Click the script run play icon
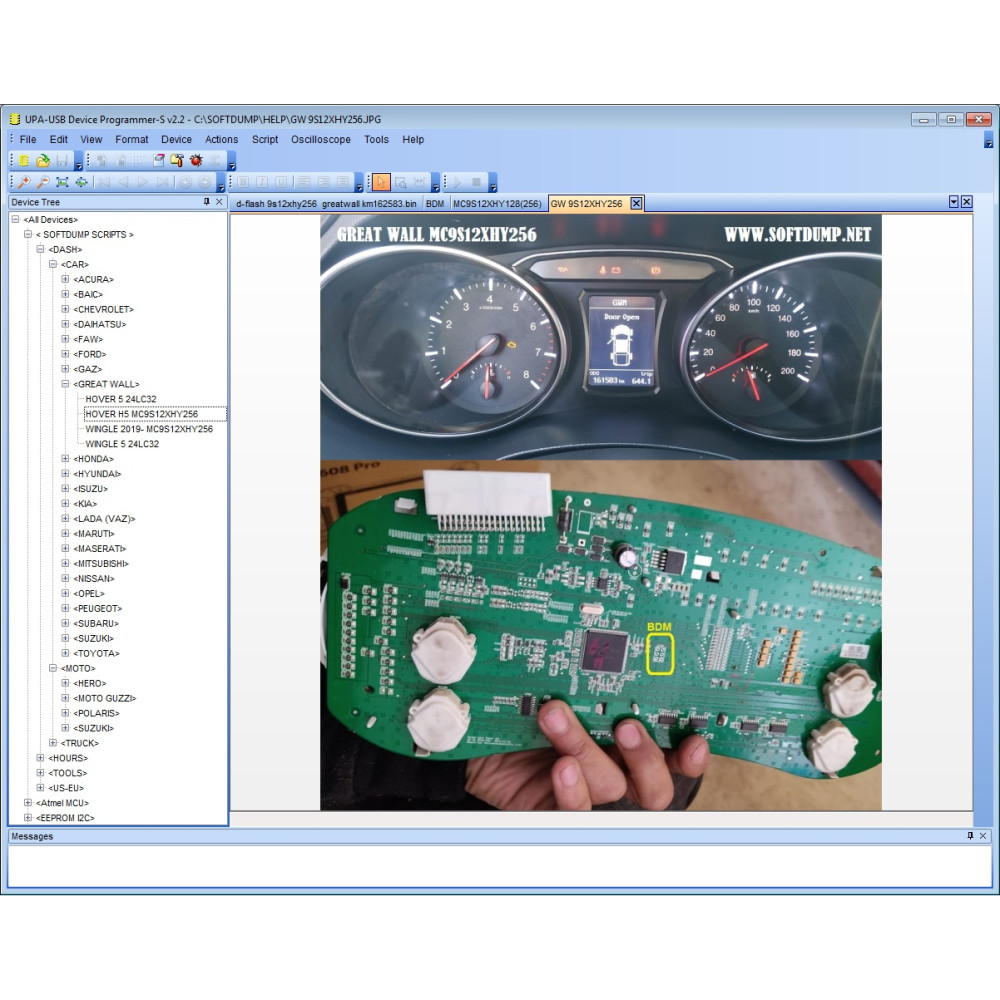This screenshot has height=1000, width=1000. point(457,182)
